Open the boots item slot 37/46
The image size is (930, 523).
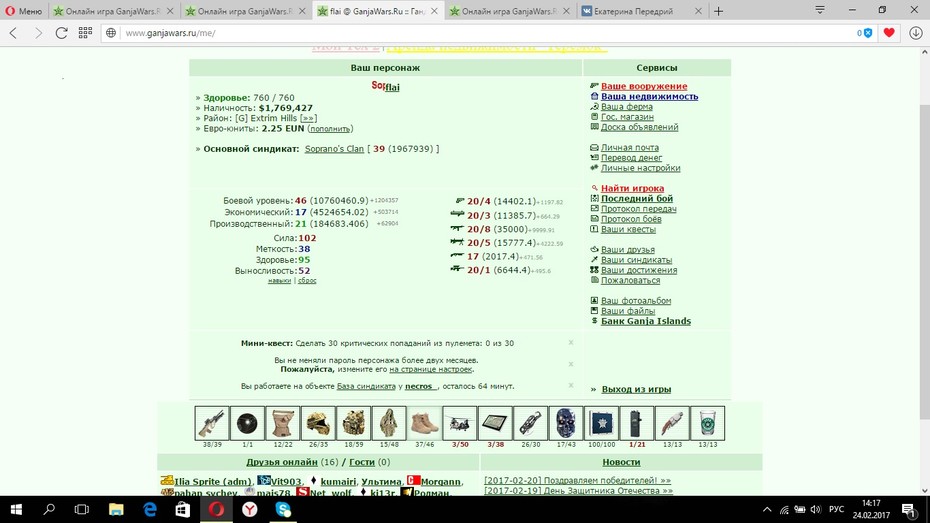425,423
